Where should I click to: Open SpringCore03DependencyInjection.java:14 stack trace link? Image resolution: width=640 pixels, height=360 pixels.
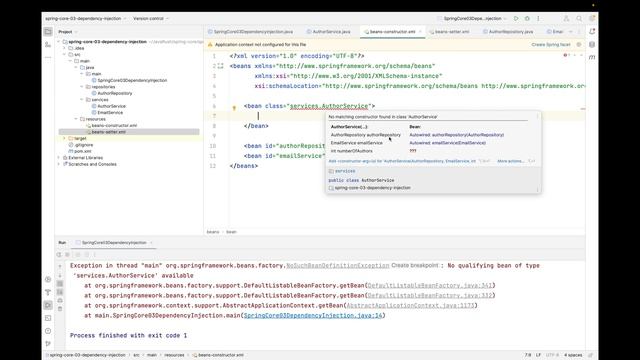click(x=313, y=315)
